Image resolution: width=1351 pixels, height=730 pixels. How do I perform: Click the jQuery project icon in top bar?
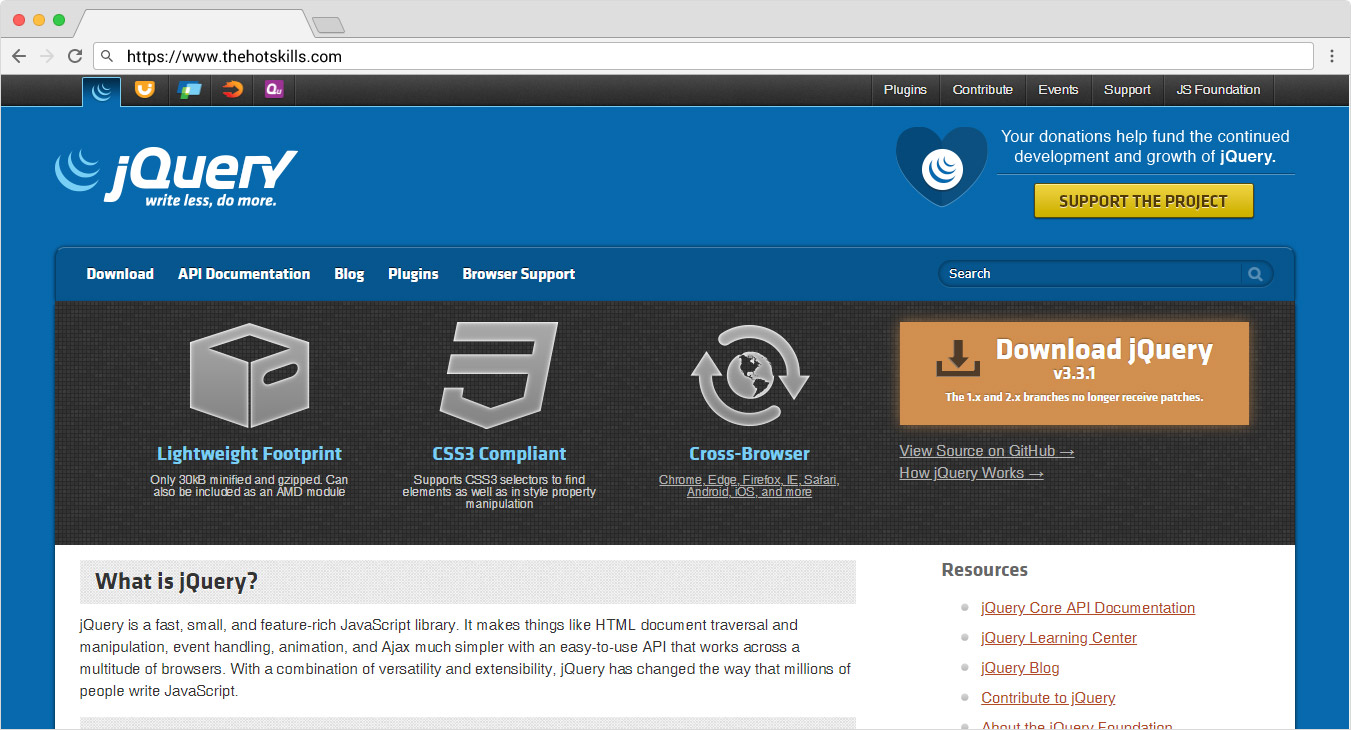[101, 91]
